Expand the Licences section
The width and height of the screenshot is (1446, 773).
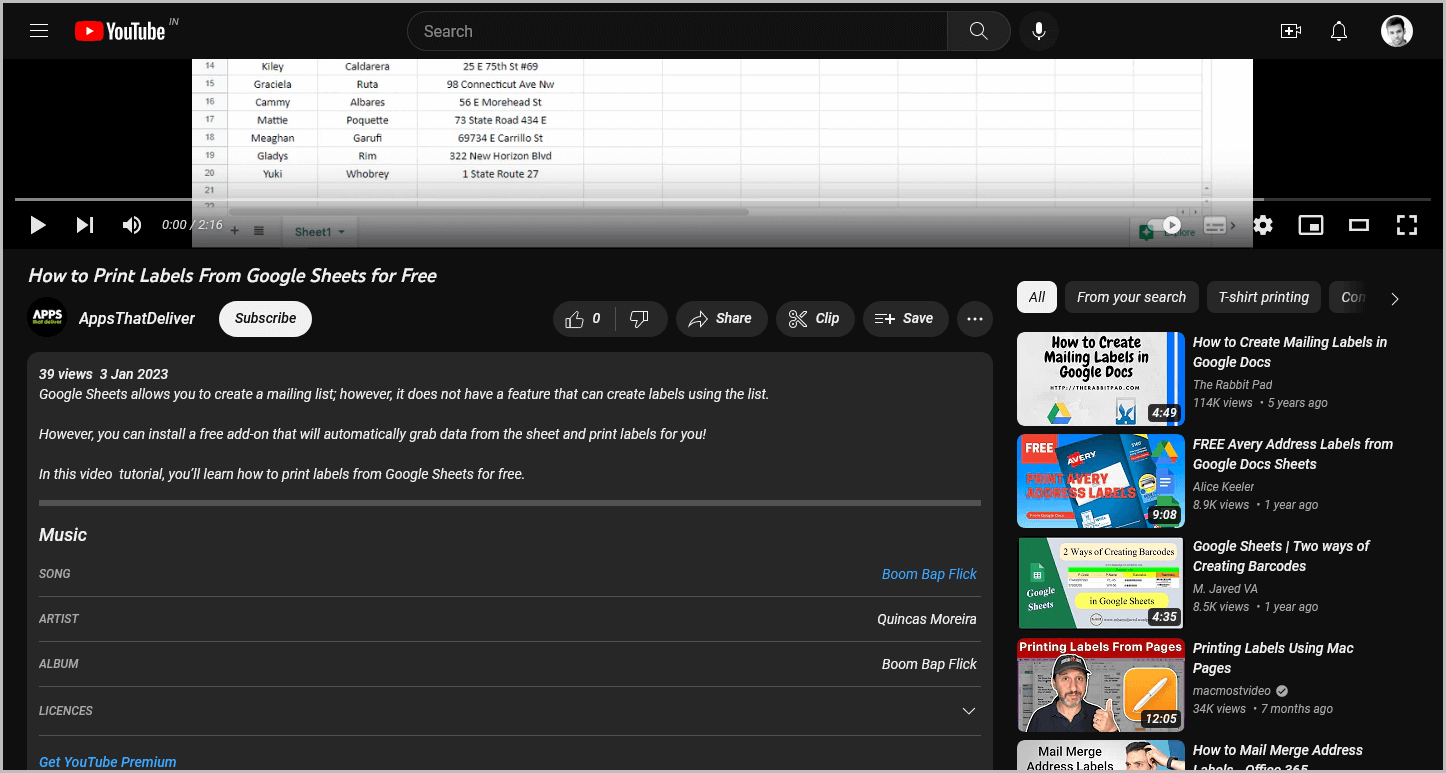point(968,711)
